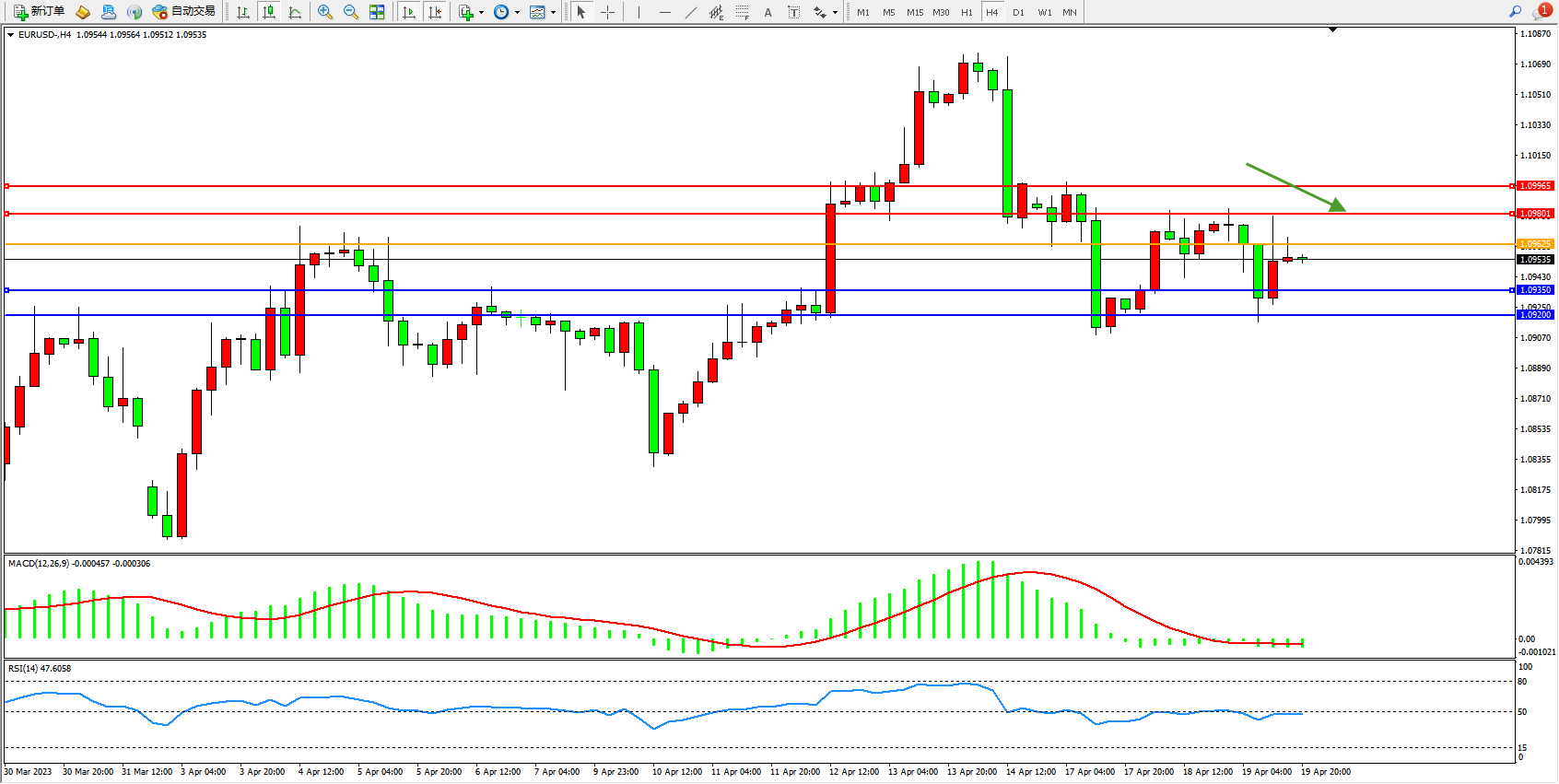
Task: Switch to the D1 timeframe
Action: tap(1018, 12)
